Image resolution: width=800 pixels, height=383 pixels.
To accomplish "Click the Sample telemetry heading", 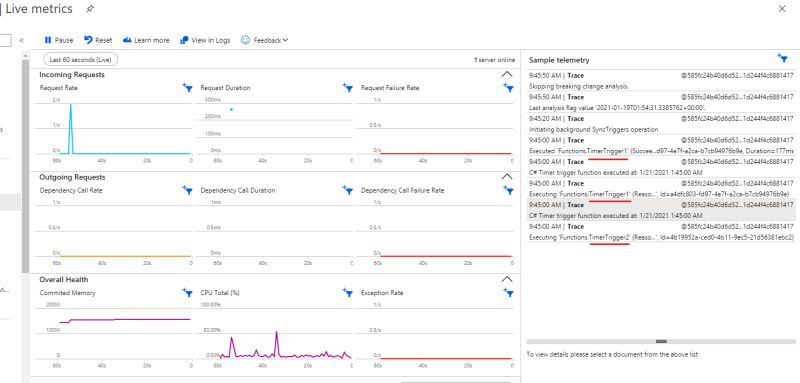I will pyautogui.click(x=559, y=60).
